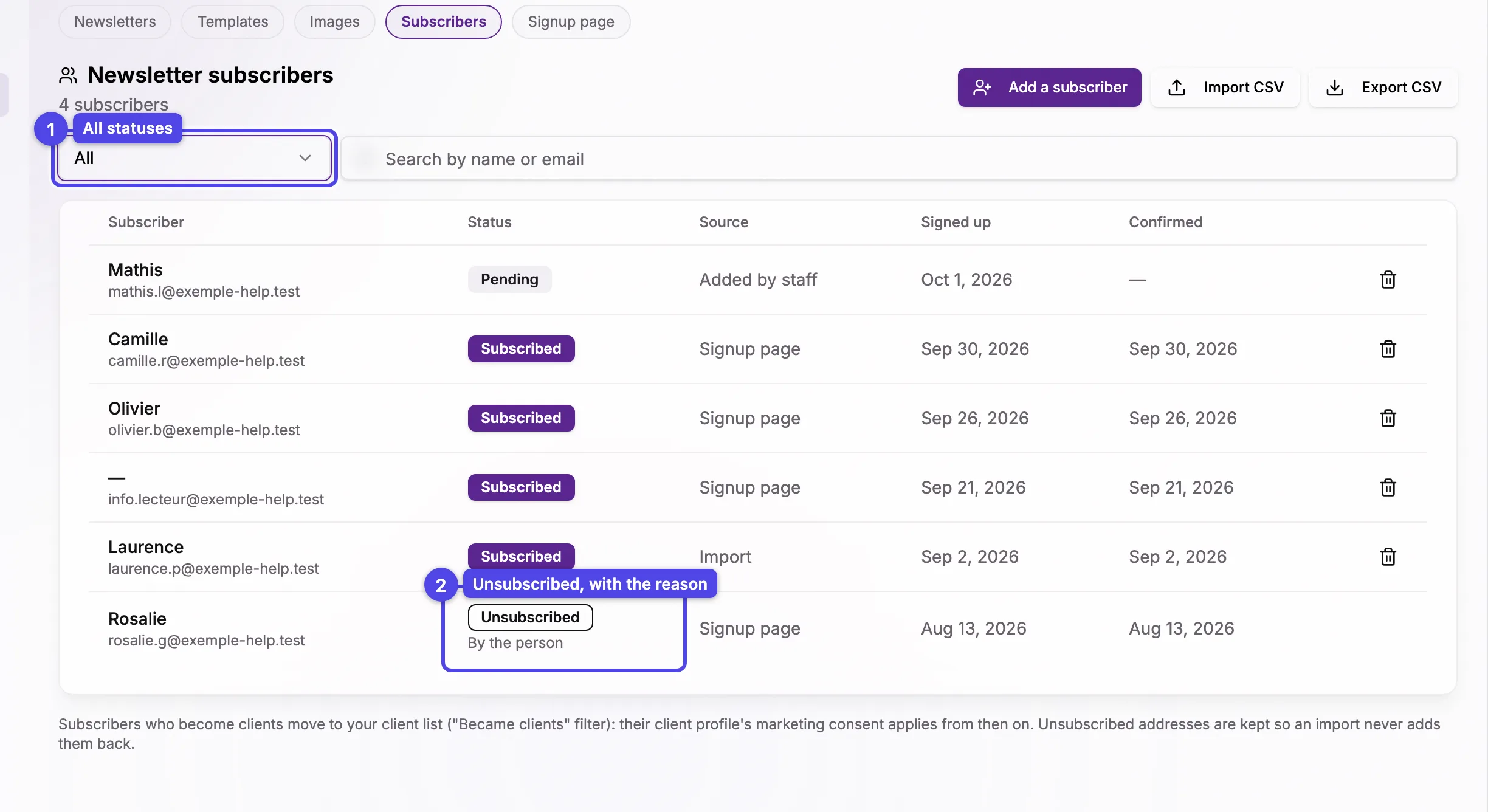Select the Subscribers tab
Screen dimensions: 1488x812
point(444,22)
